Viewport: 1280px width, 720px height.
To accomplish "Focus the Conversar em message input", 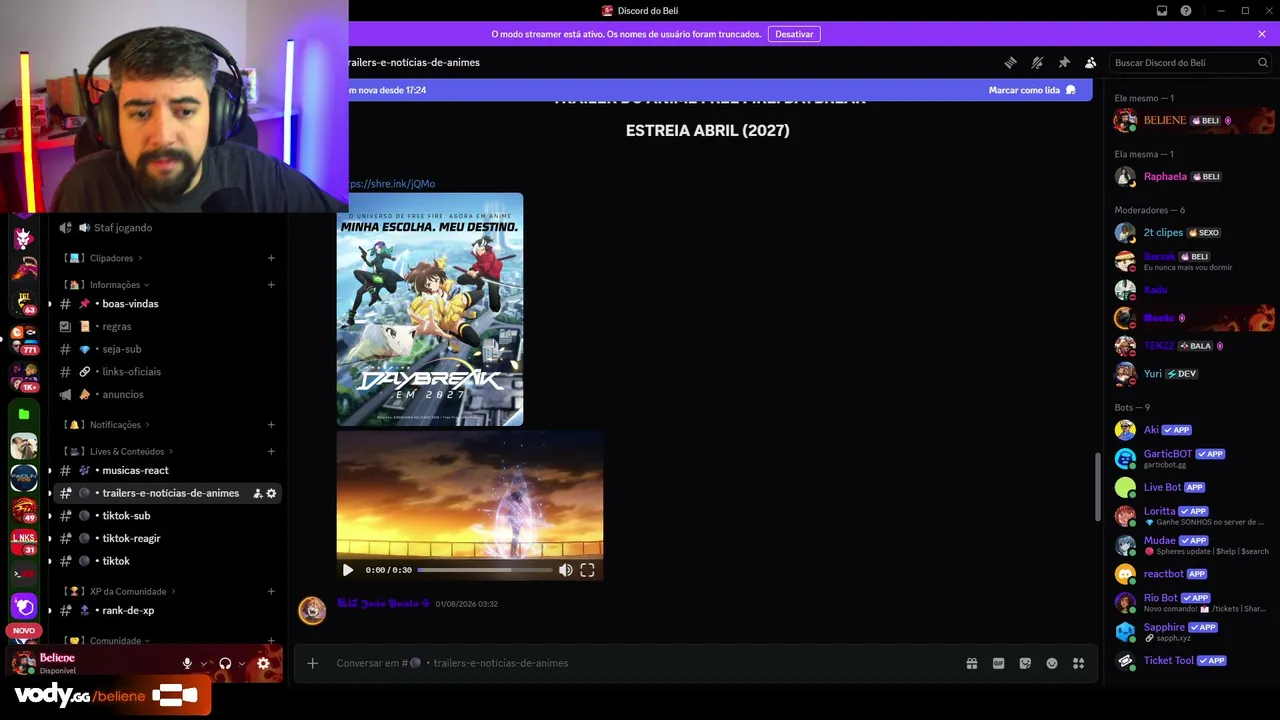I will [640, 663].
